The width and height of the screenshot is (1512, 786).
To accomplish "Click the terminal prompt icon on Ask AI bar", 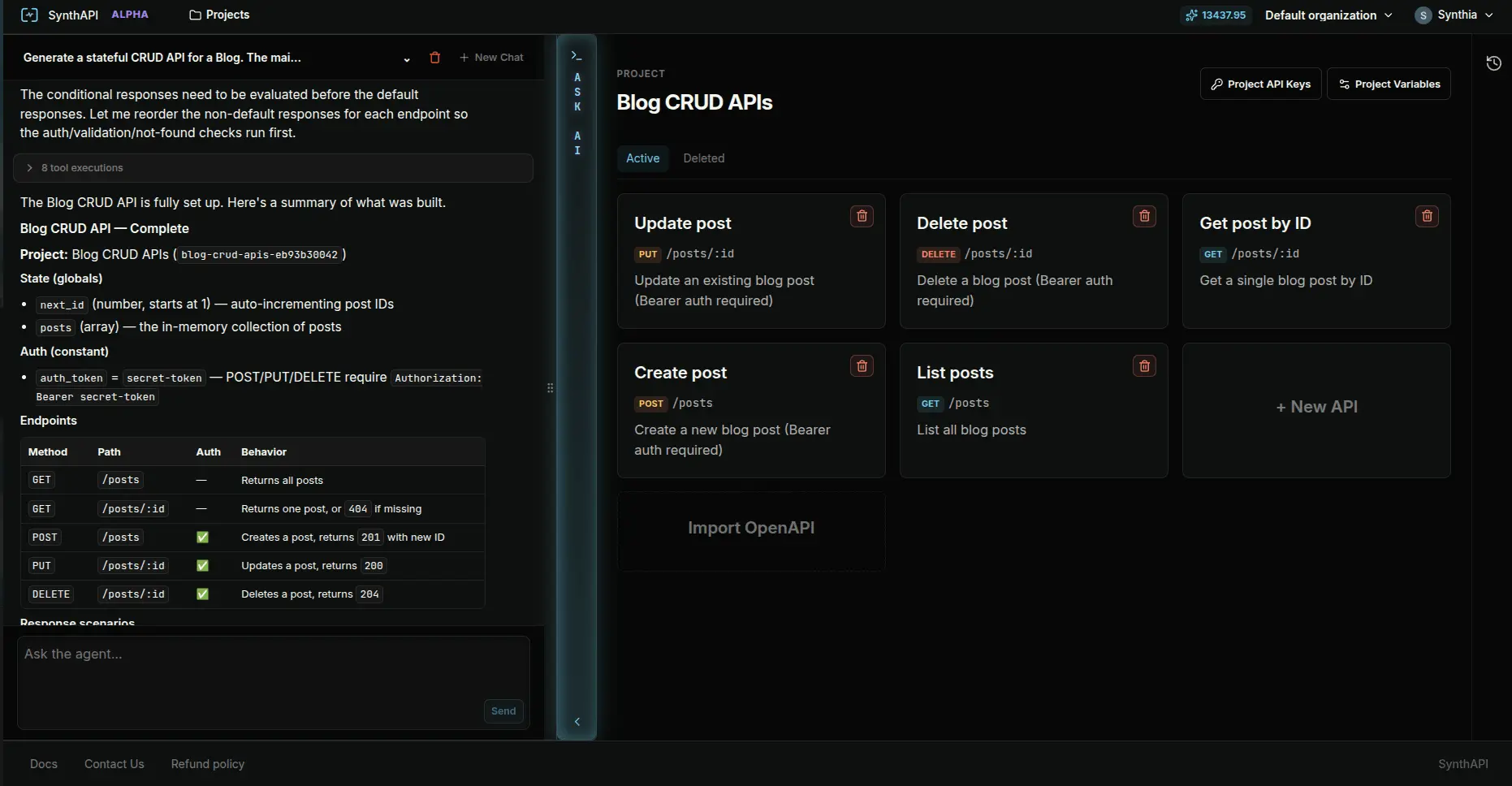I will tap(576, 55).
